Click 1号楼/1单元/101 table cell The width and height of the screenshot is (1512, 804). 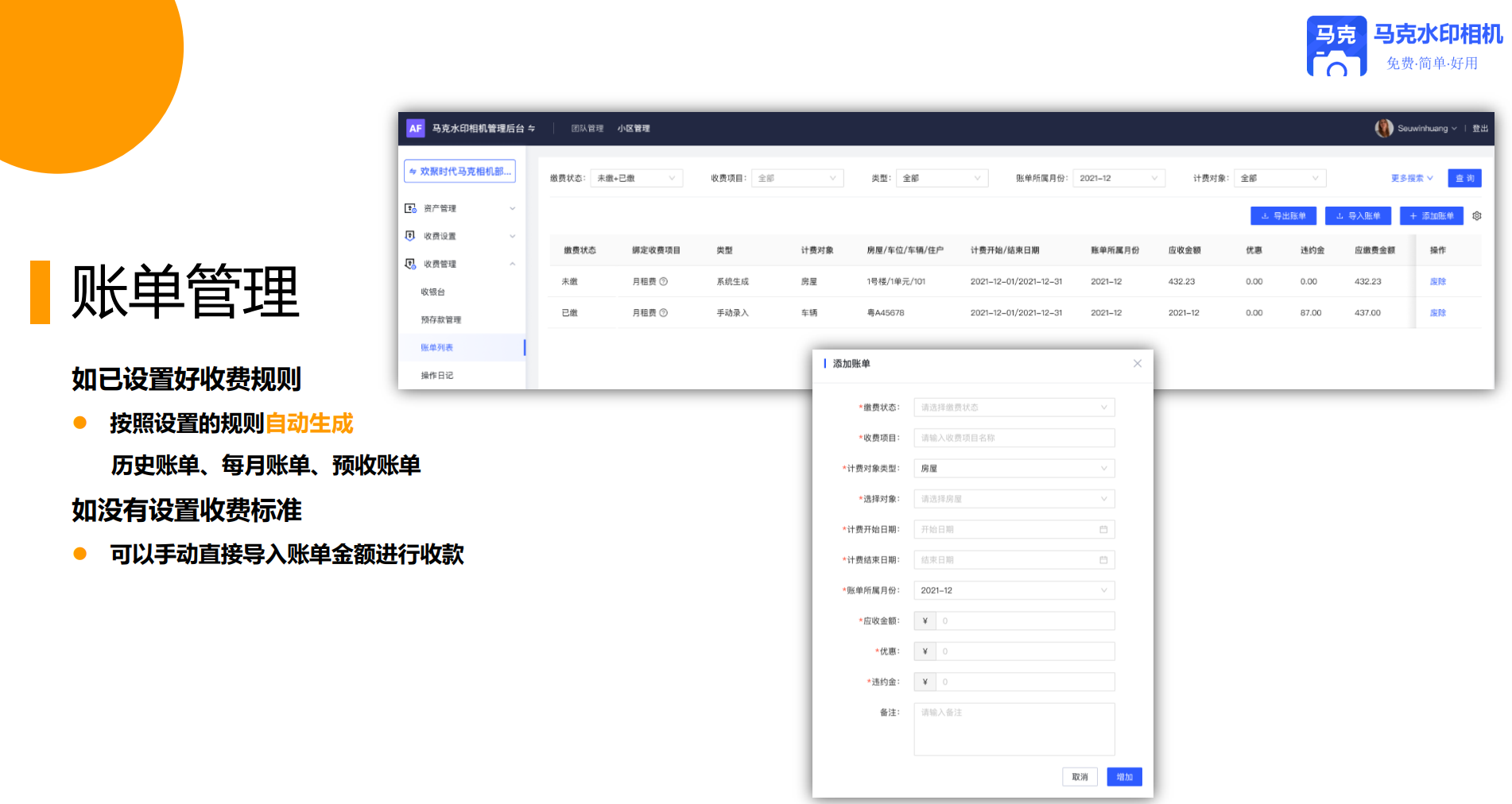tap(896, 281)
